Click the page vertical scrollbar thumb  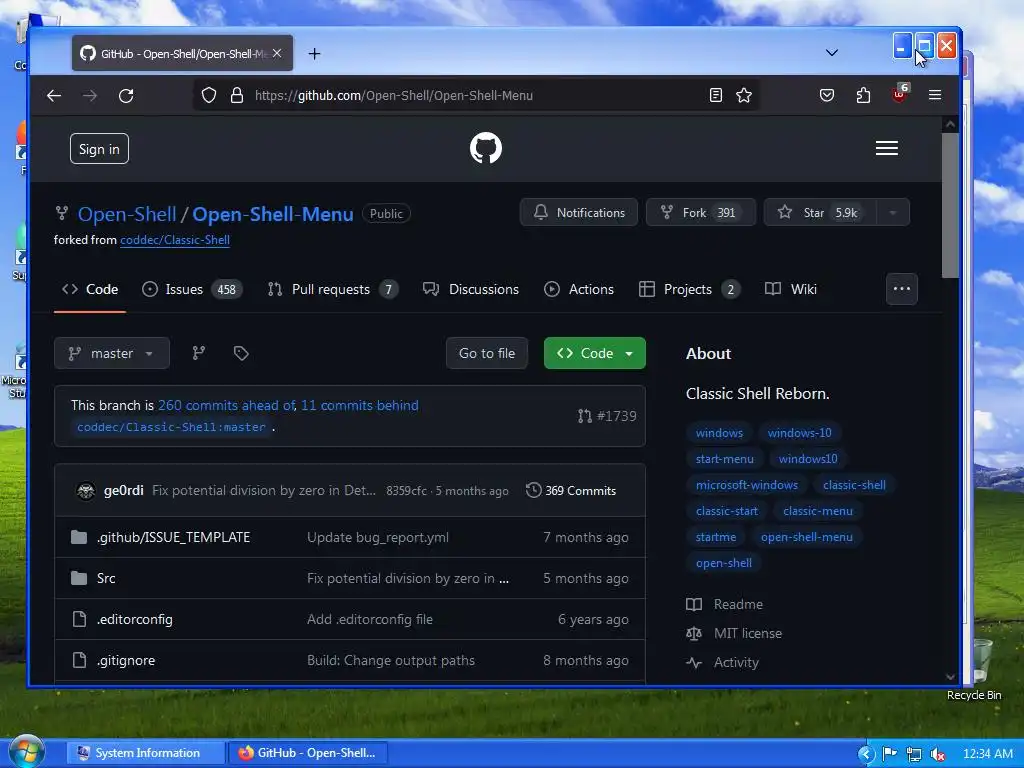[x=950, y=205]
